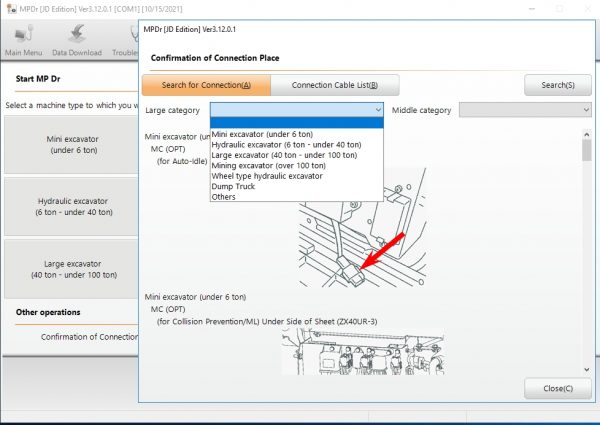
Task: Select Hydraulic excavator button in Start MP Dr
Action: [71, 207]
